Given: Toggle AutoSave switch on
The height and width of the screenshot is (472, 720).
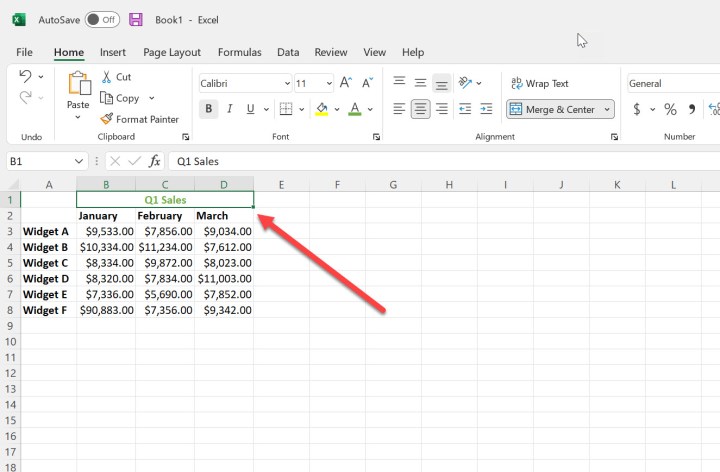Looking at the screenshot, I should point(102,19).
